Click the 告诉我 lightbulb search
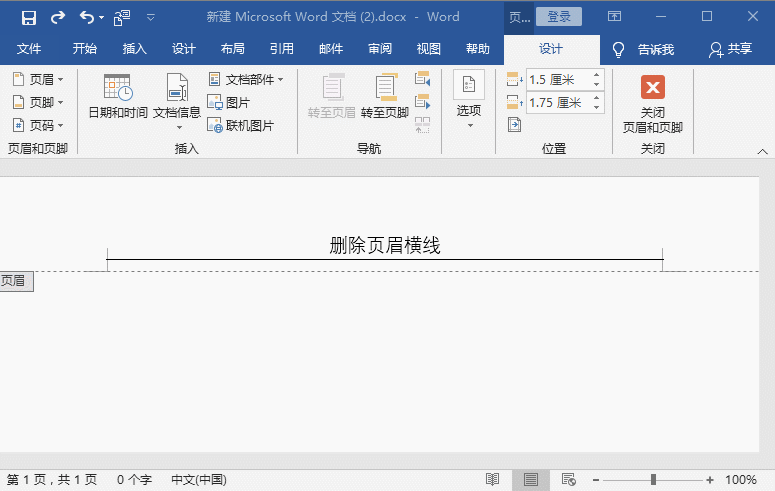775x491 pixels. [644, 49]
